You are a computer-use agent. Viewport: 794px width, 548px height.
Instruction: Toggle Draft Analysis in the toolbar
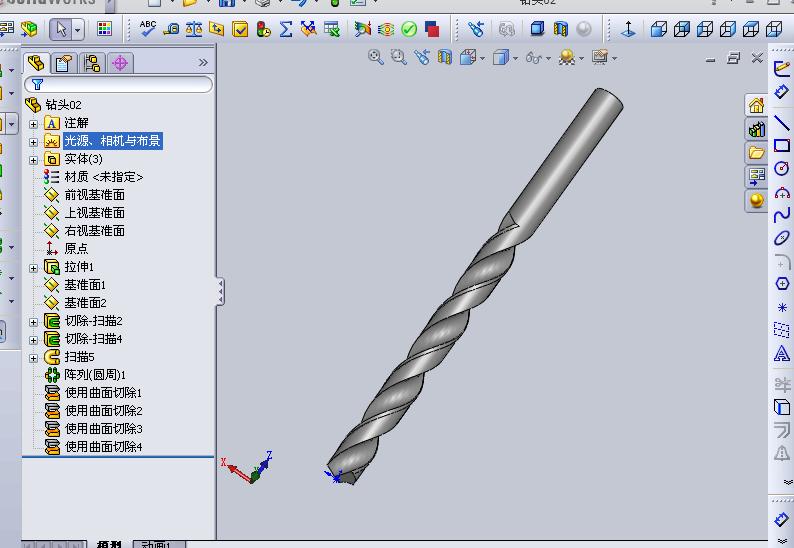coord(363,29)
